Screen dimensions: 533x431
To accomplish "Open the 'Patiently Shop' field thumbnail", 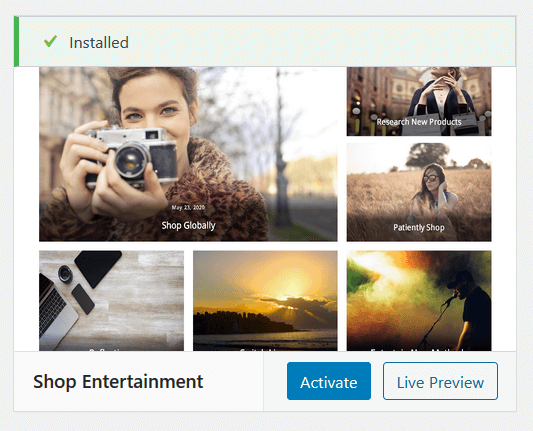I will (419, 192).
